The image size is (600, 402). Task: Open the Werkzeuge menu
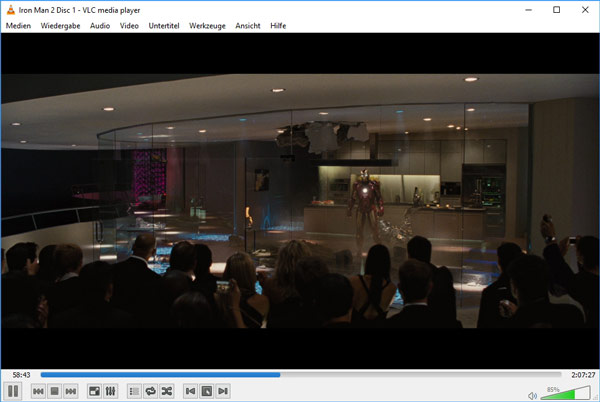[x=207, y=26]
